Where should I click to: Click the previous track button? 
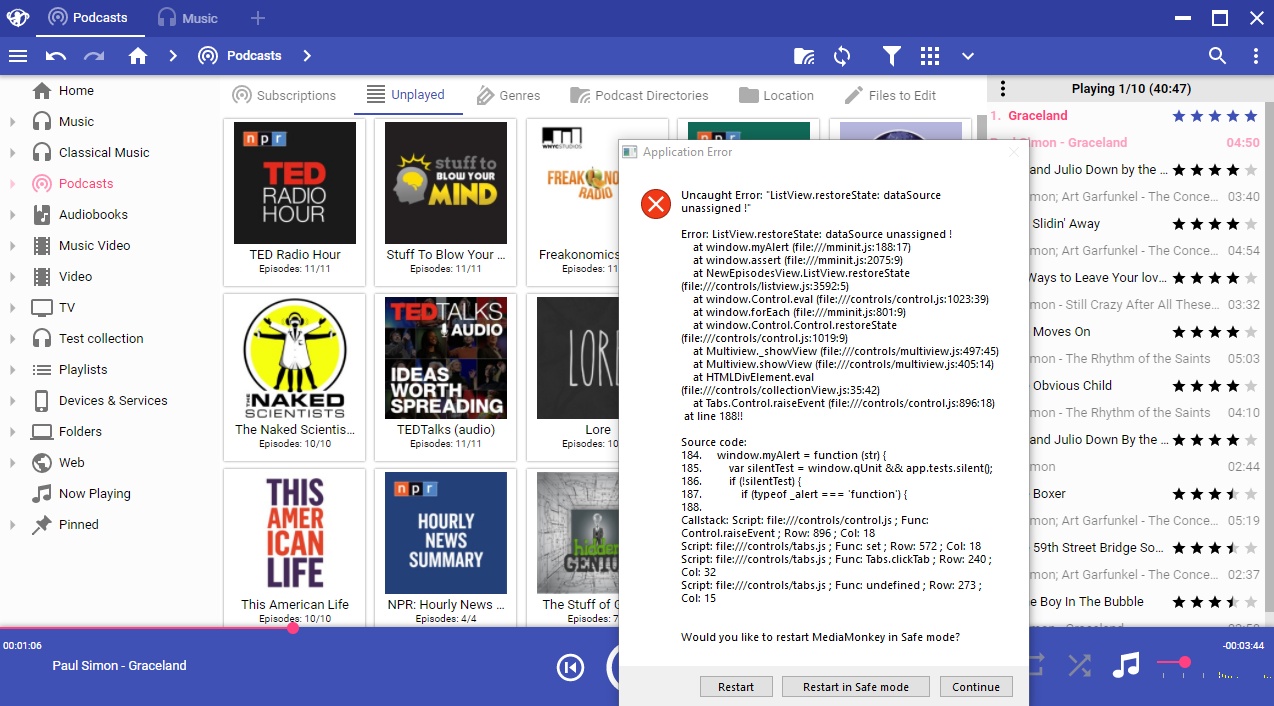[x=570, y=667]
